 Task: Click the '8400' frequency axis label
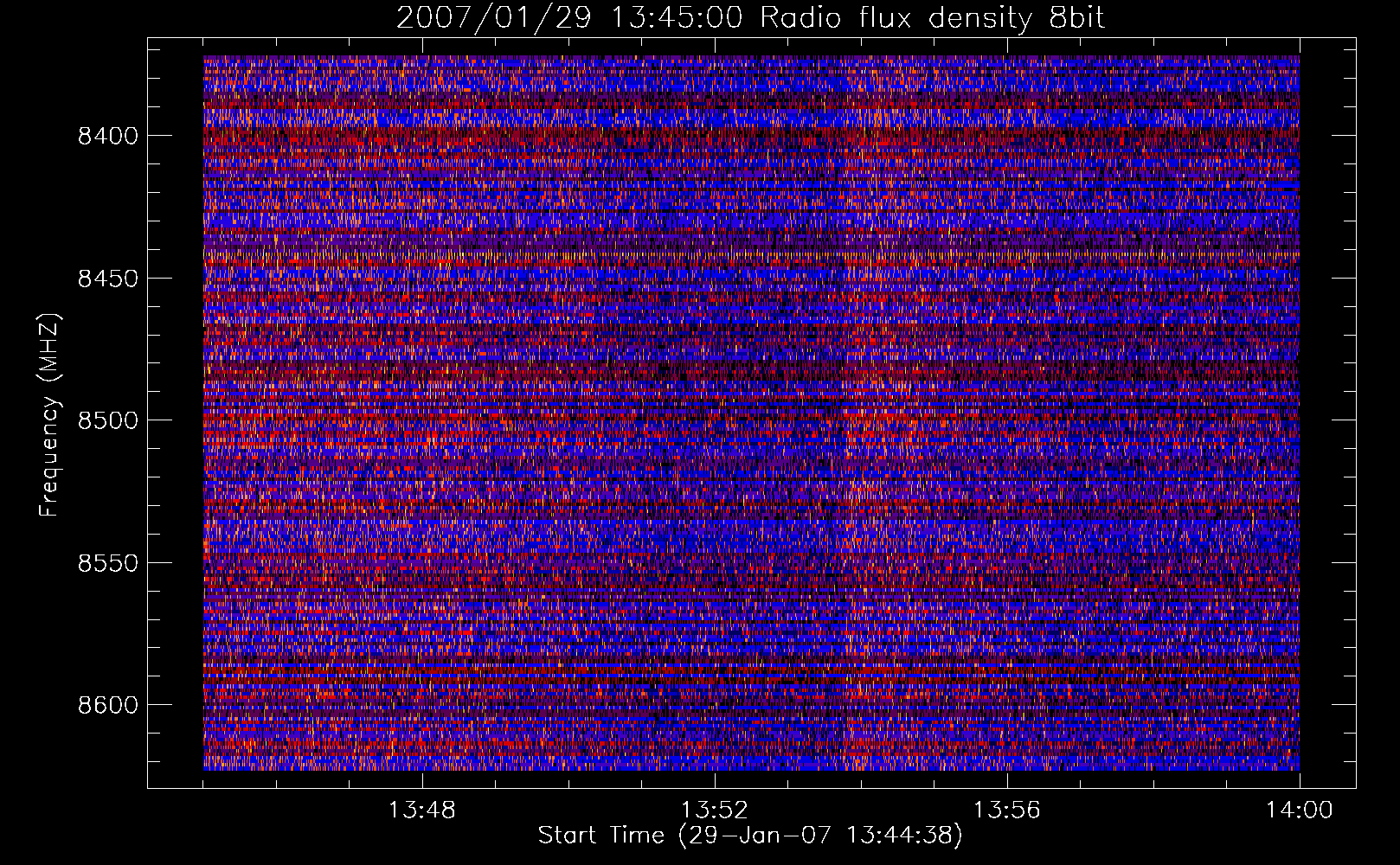(x=107, y=136)
